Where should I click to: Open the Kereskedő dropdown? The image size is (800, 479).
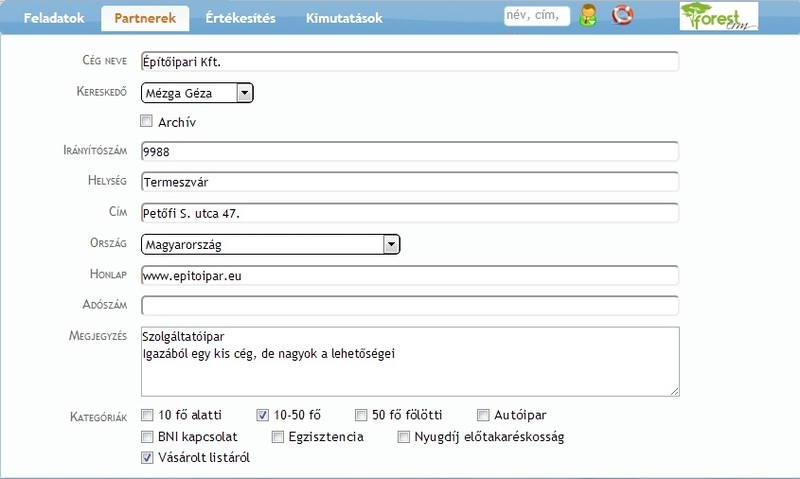click(x=244, y=93)
